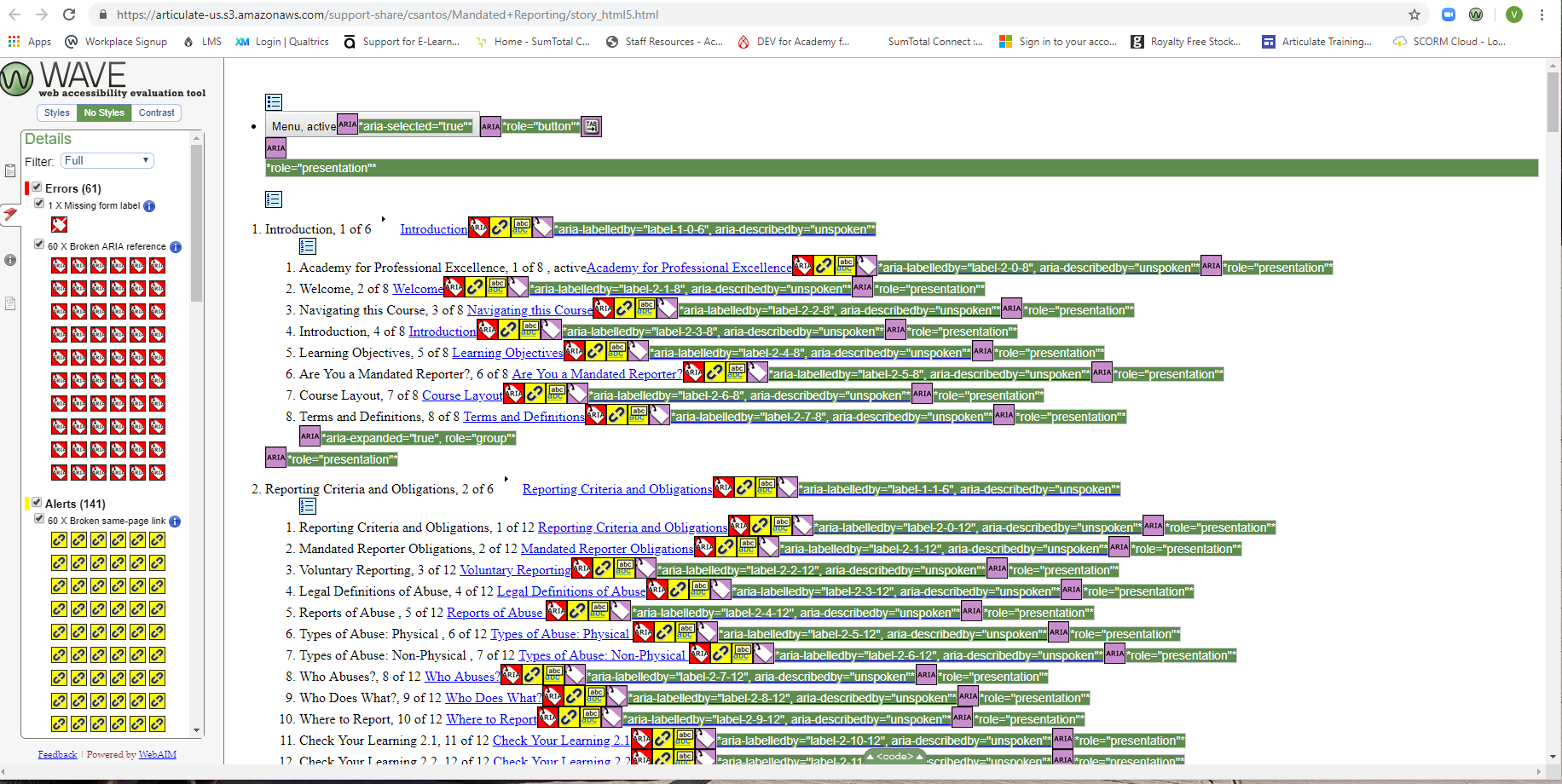Image resolution: width=1562 pixels, height=784 pixels.
Task: Open info for Broken same-page link
Action: (175, 522)
